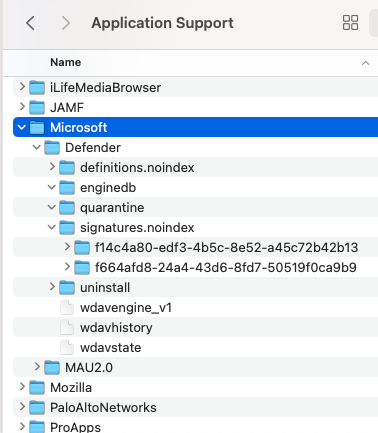Collapse the Microsoft folder
This screenshot has height=433, width=378.
[22, 127]
